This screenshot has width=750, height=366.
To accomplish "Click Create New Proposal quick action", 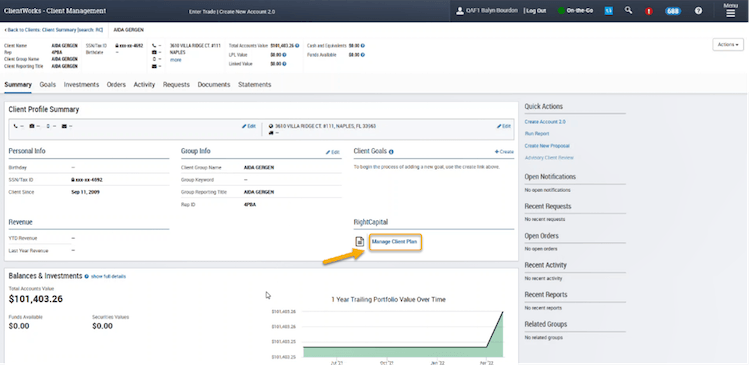I will point(547,145).
